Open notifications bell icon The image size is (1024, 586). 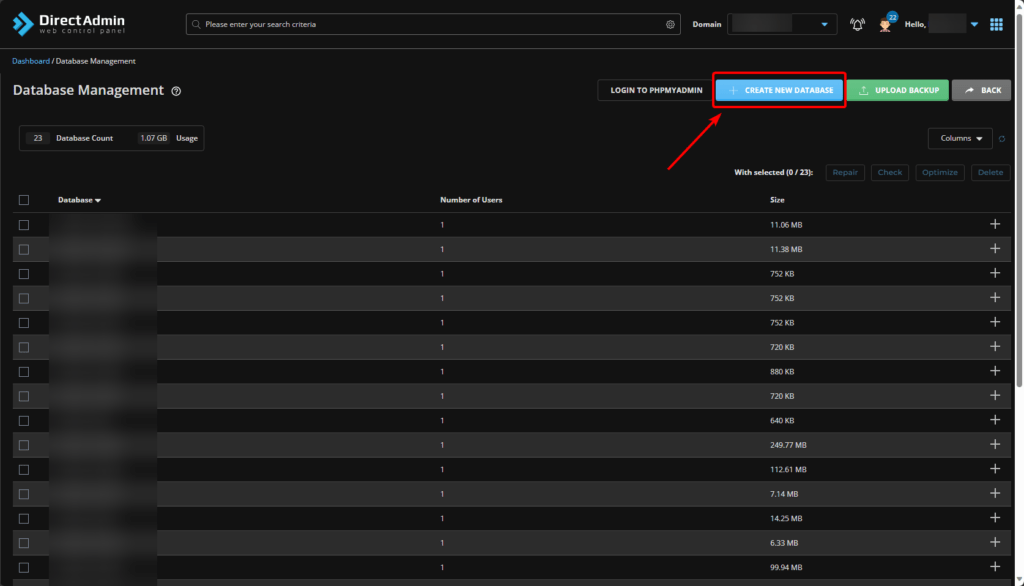coord(857,24)
